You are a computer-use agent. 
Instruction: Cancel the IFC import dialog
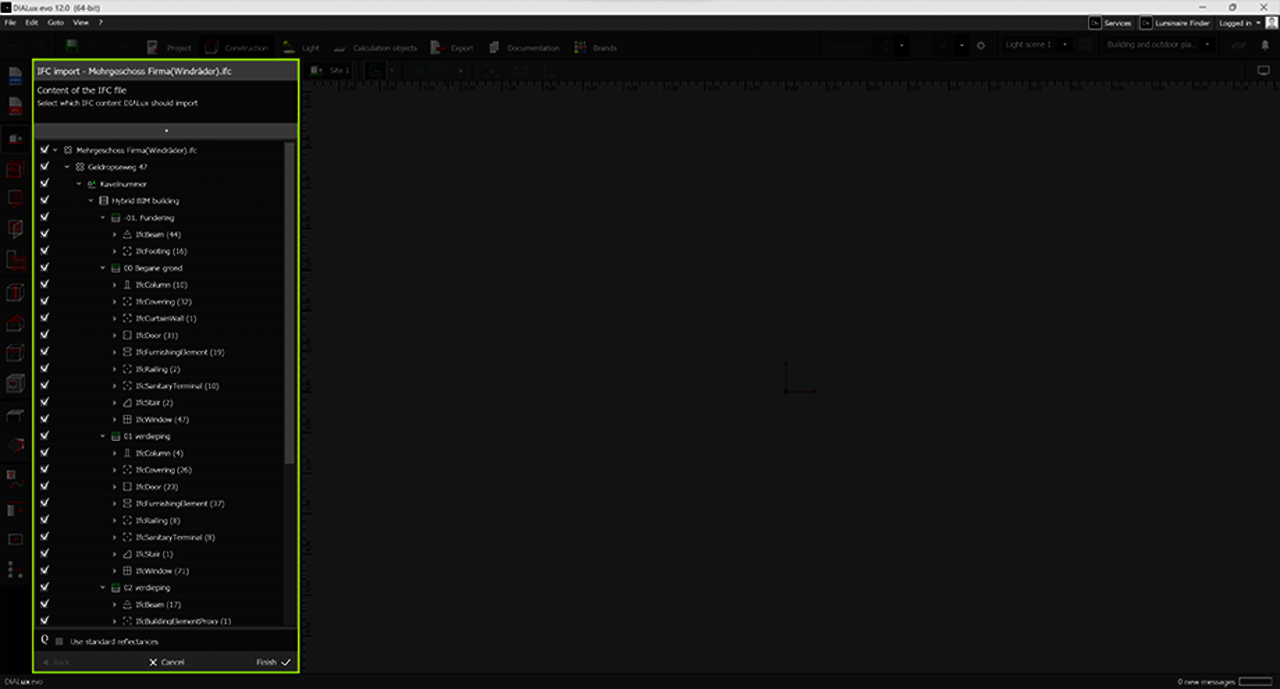coord(166,662)
